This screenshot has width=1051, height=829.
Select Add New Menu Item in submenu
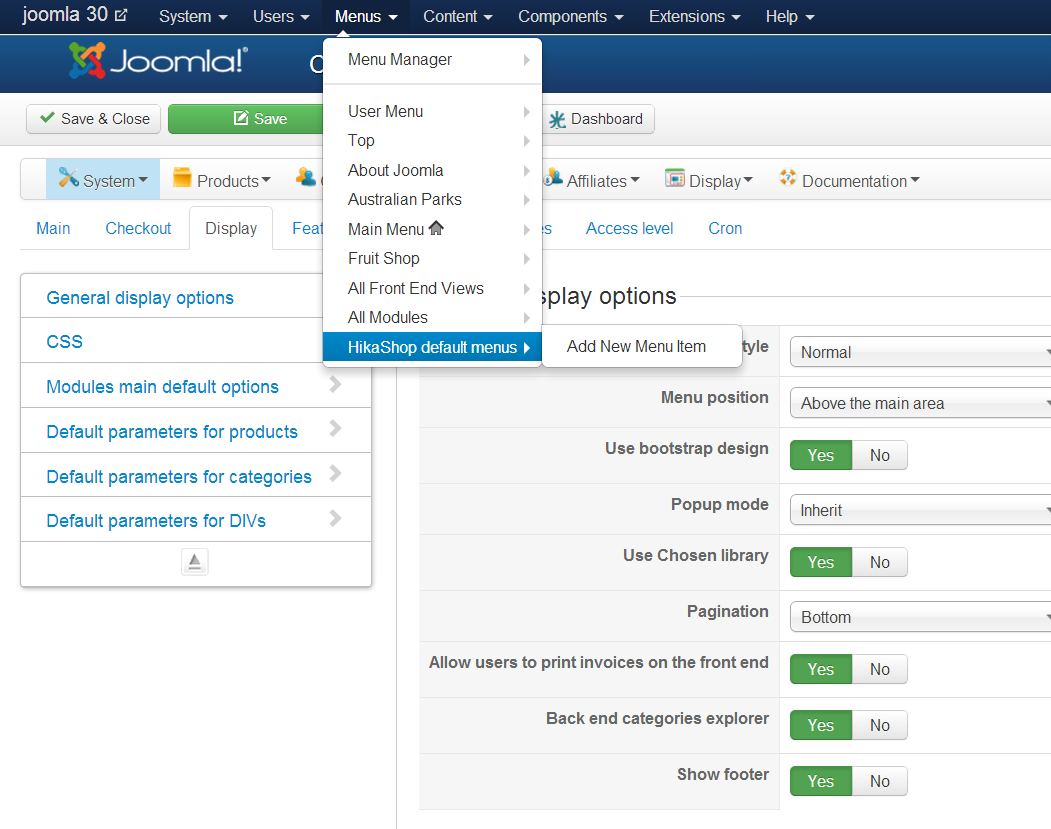pyautogui.click(x=636, y=346)
